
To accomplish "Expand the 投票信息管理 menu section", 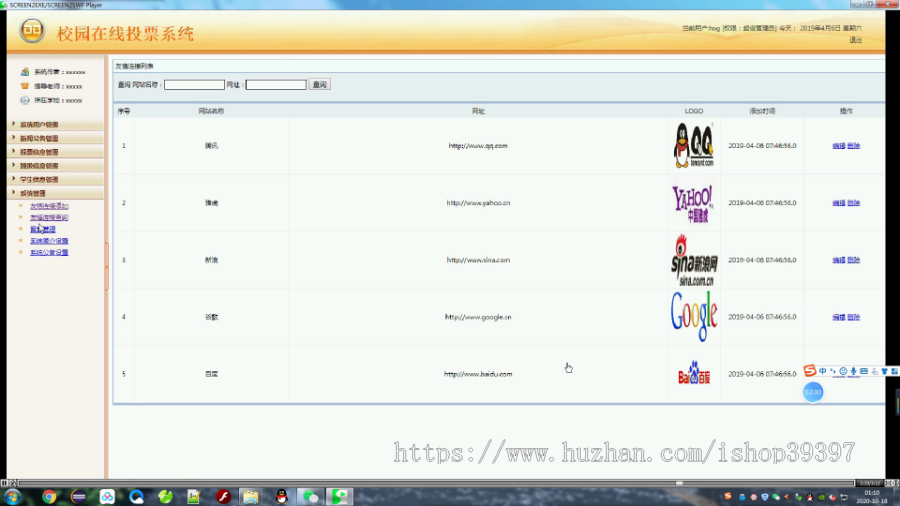I will [56, 152].
